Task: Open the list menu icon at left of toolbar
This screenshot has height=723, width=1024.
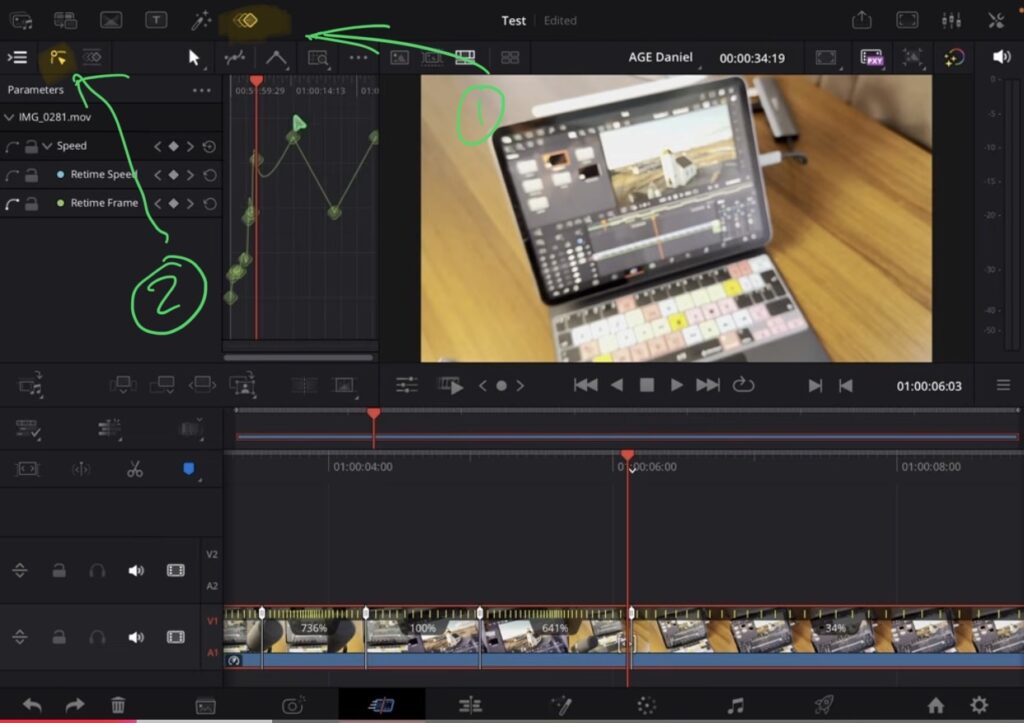Action: (17, 57)
